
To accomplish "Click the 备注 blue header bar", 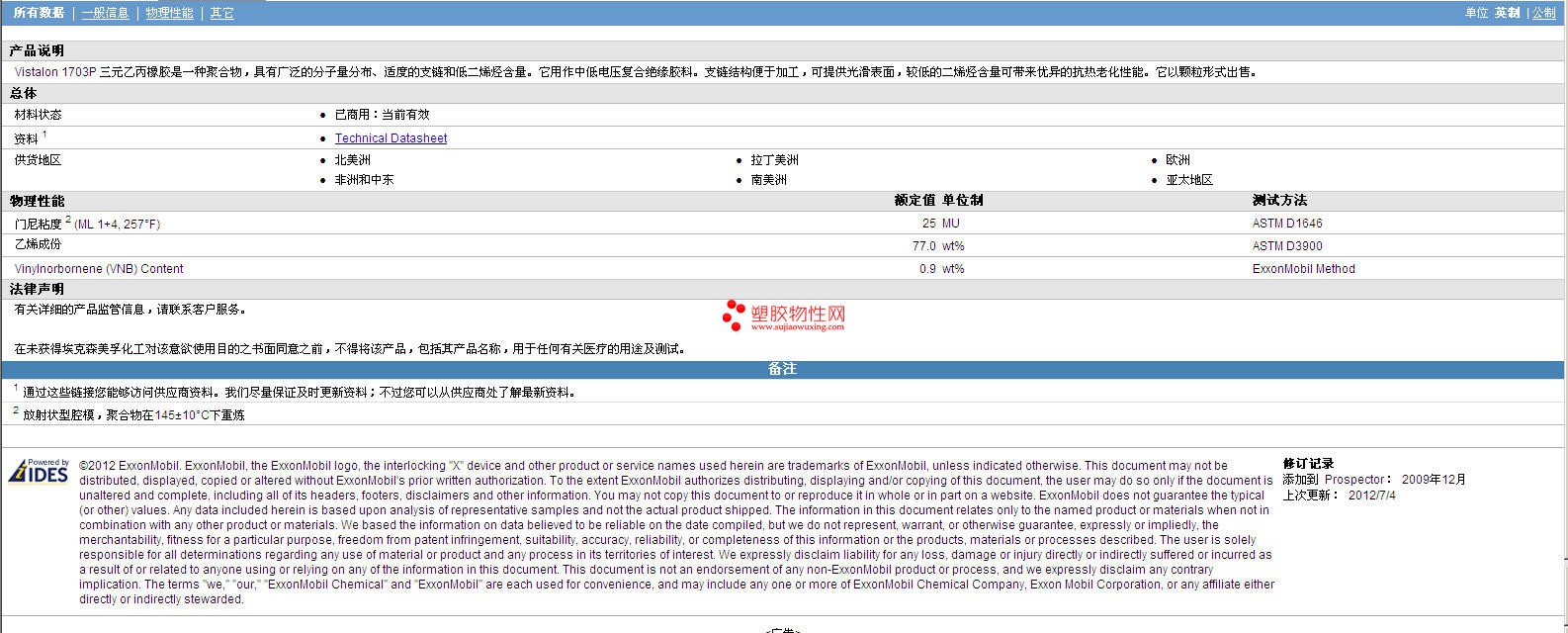I will [x=782, y=369].
